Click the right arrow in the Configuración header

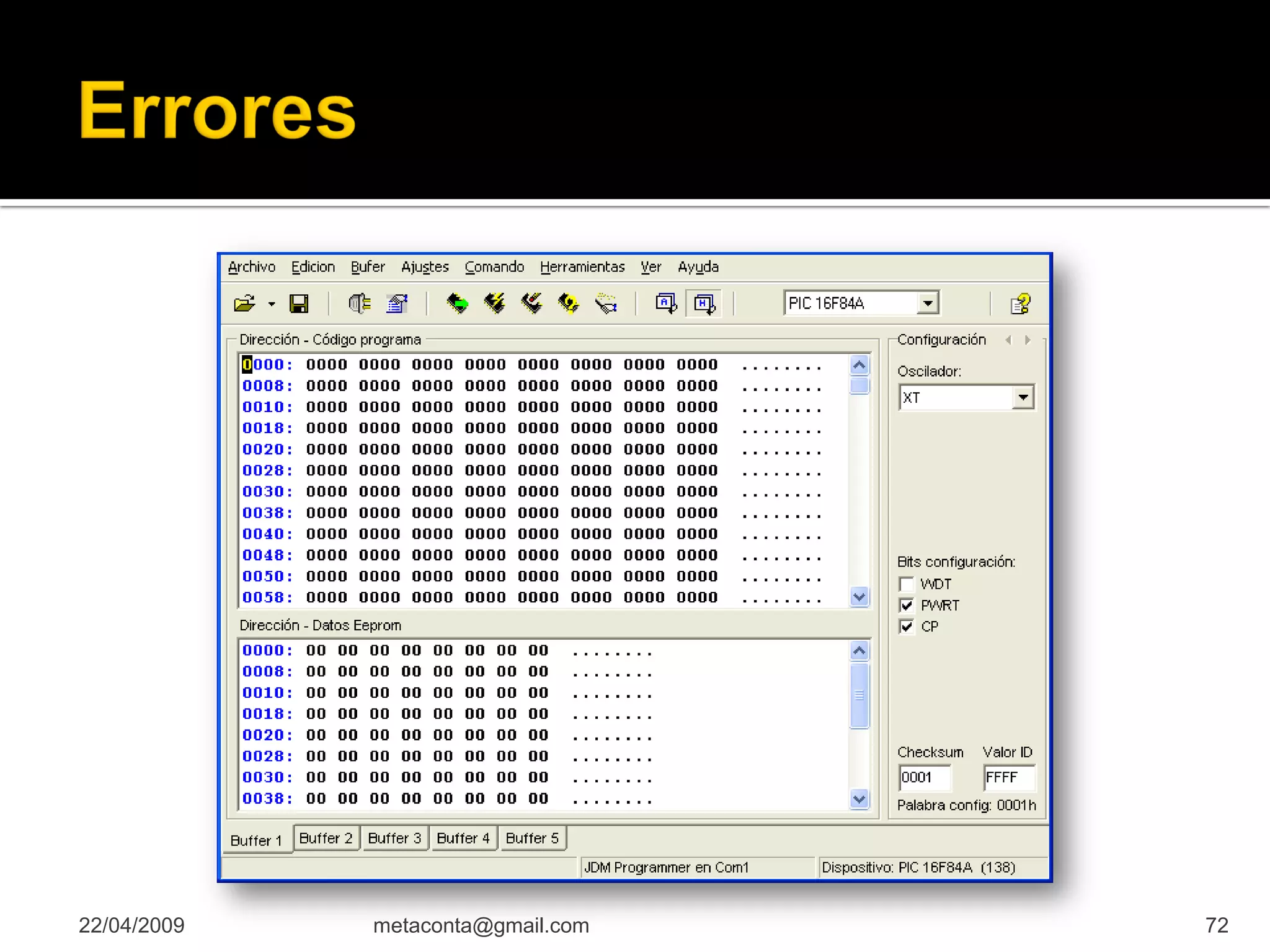tap(1028, 340)
